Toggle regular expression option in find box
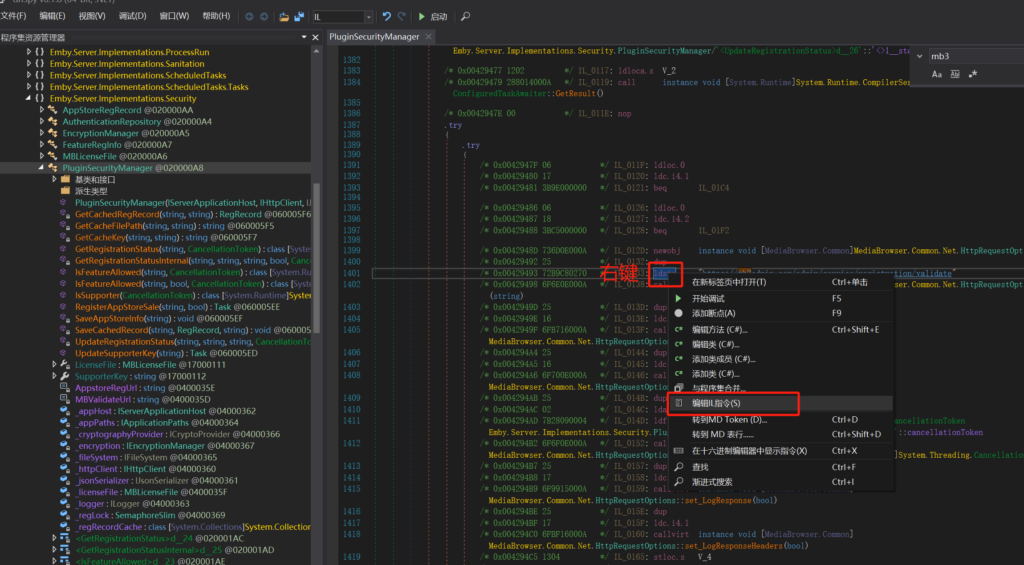Screen dimensions: 1024x565 click(x=973, y=74)
